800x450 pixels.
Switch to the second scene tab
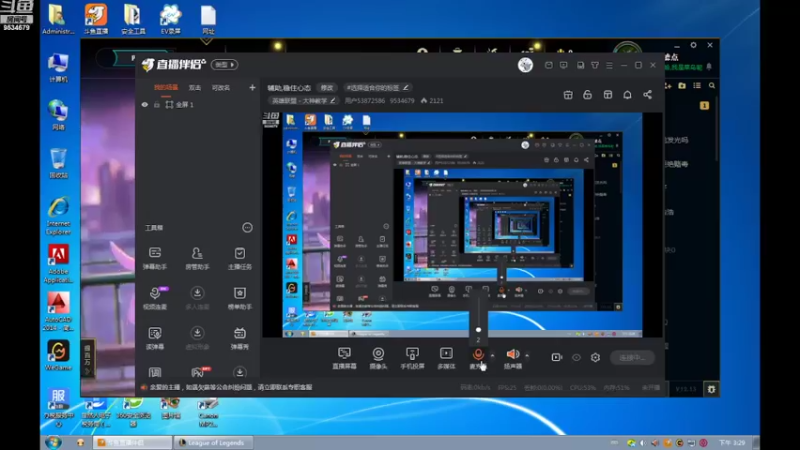[x=195, y=88]
